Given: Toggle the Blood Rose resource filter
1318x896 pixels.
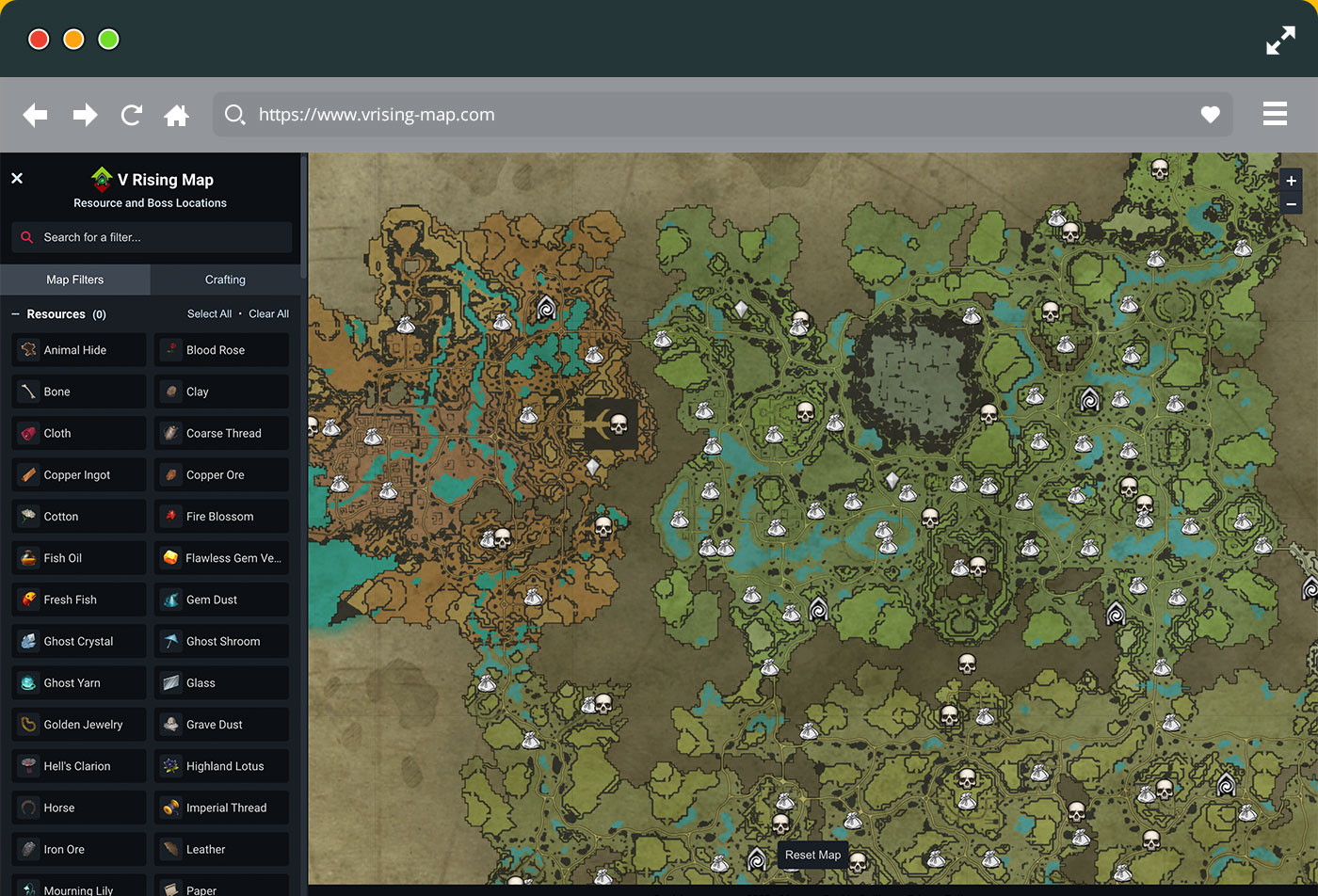Looking at the screenshot, I should [221, 350].
